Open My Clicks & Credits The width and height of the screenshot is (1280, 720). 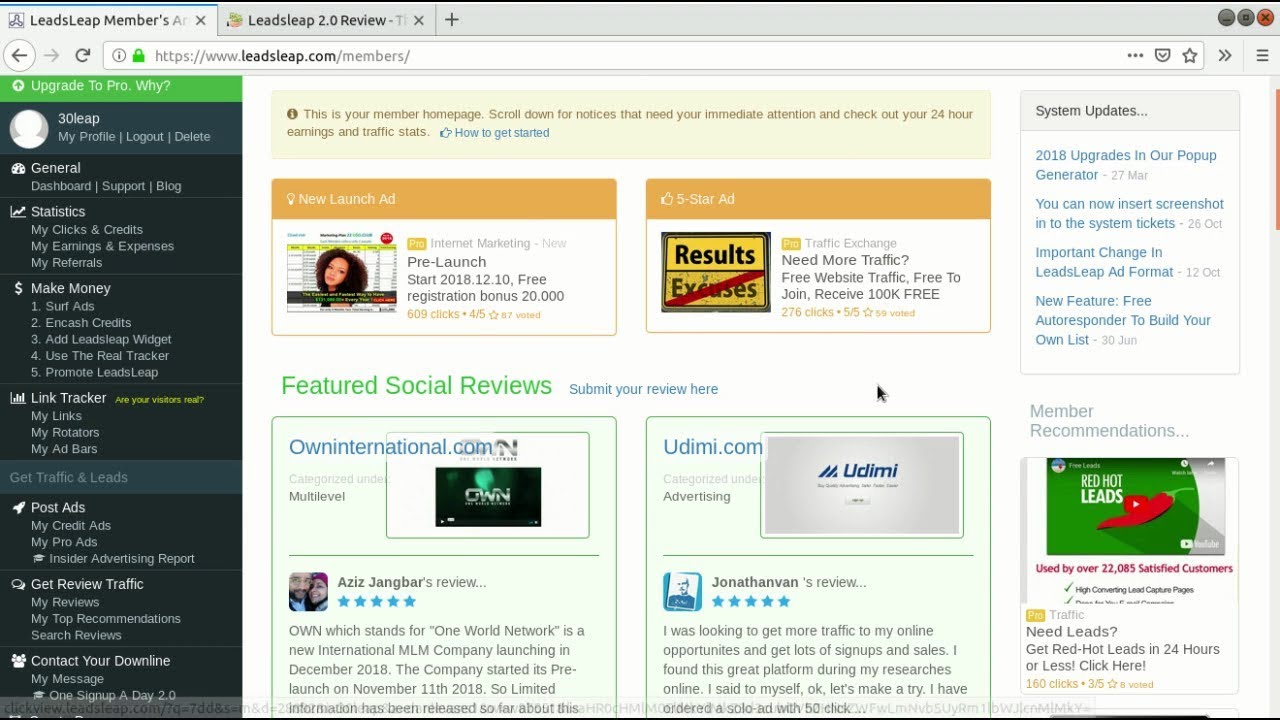[87, 230]
